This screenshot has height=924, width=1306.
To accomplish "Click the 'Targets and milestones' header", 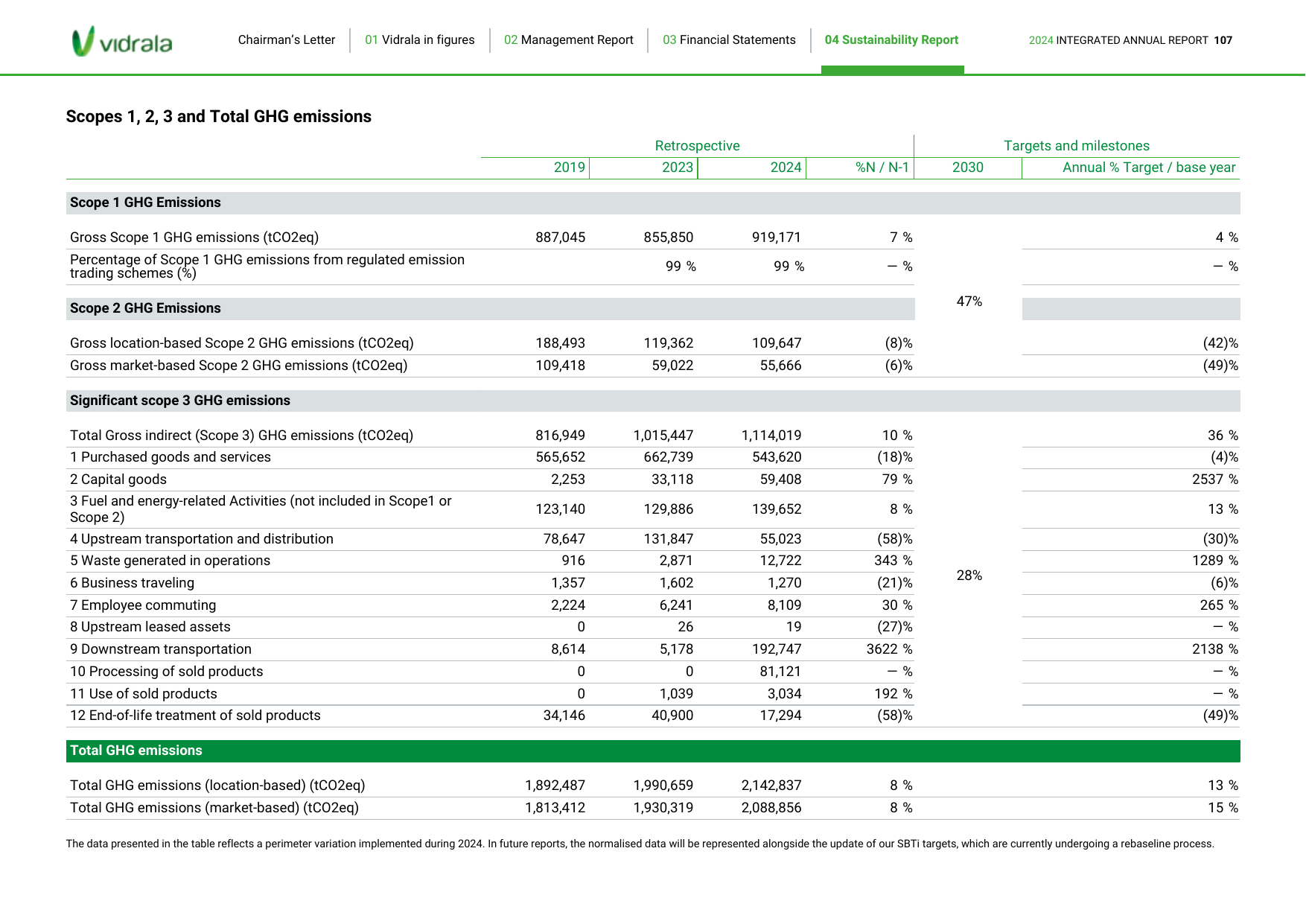I will tap(1077, 146).
